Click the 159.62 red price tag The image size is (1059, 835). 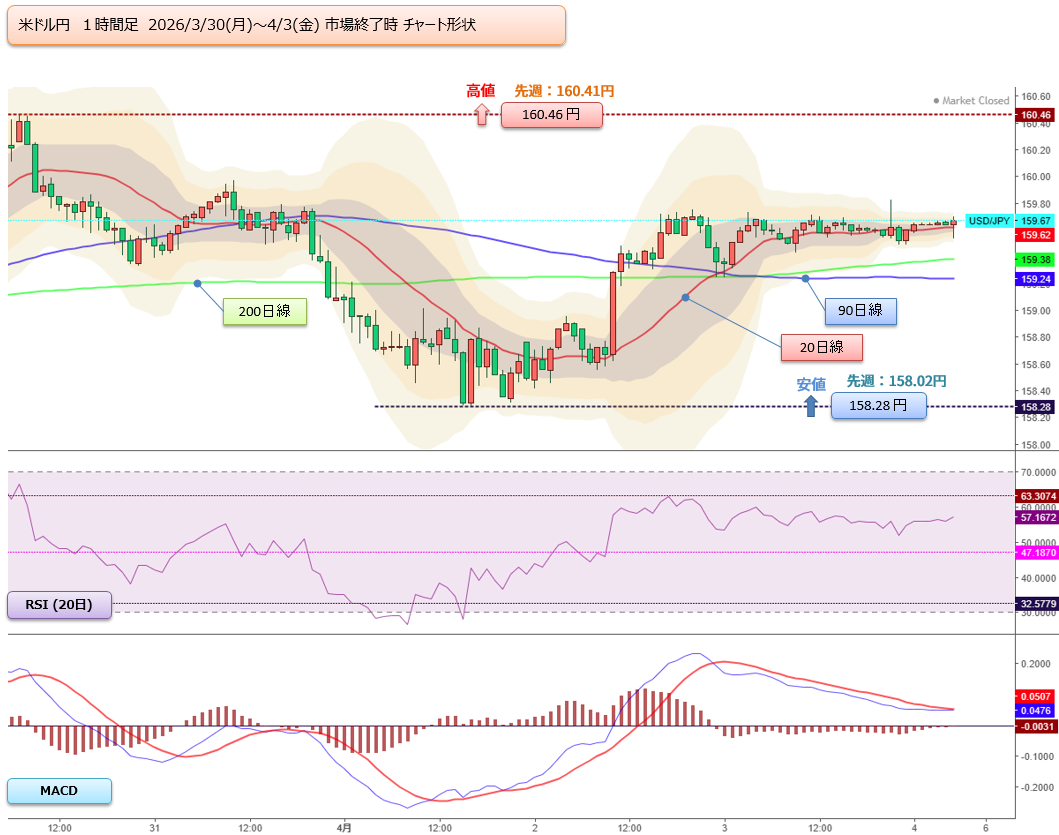pyautogui.click(x=1035, y=235)
